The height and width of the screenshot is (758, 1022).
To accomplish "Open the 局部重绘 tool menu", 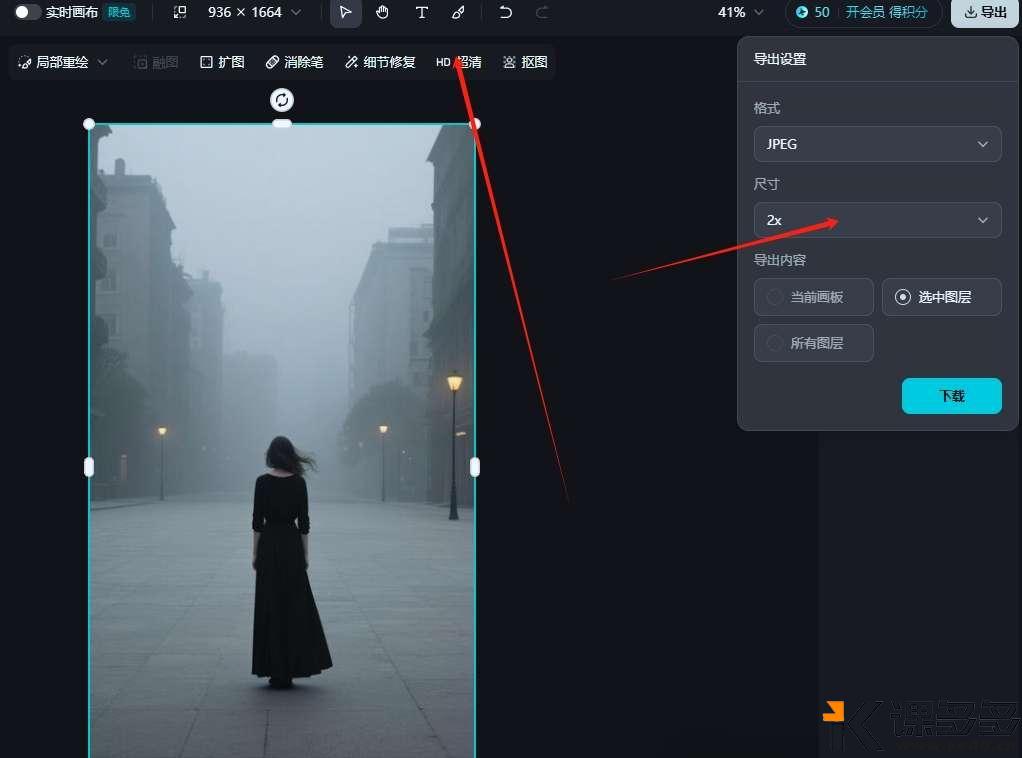I will pos(63,62).
